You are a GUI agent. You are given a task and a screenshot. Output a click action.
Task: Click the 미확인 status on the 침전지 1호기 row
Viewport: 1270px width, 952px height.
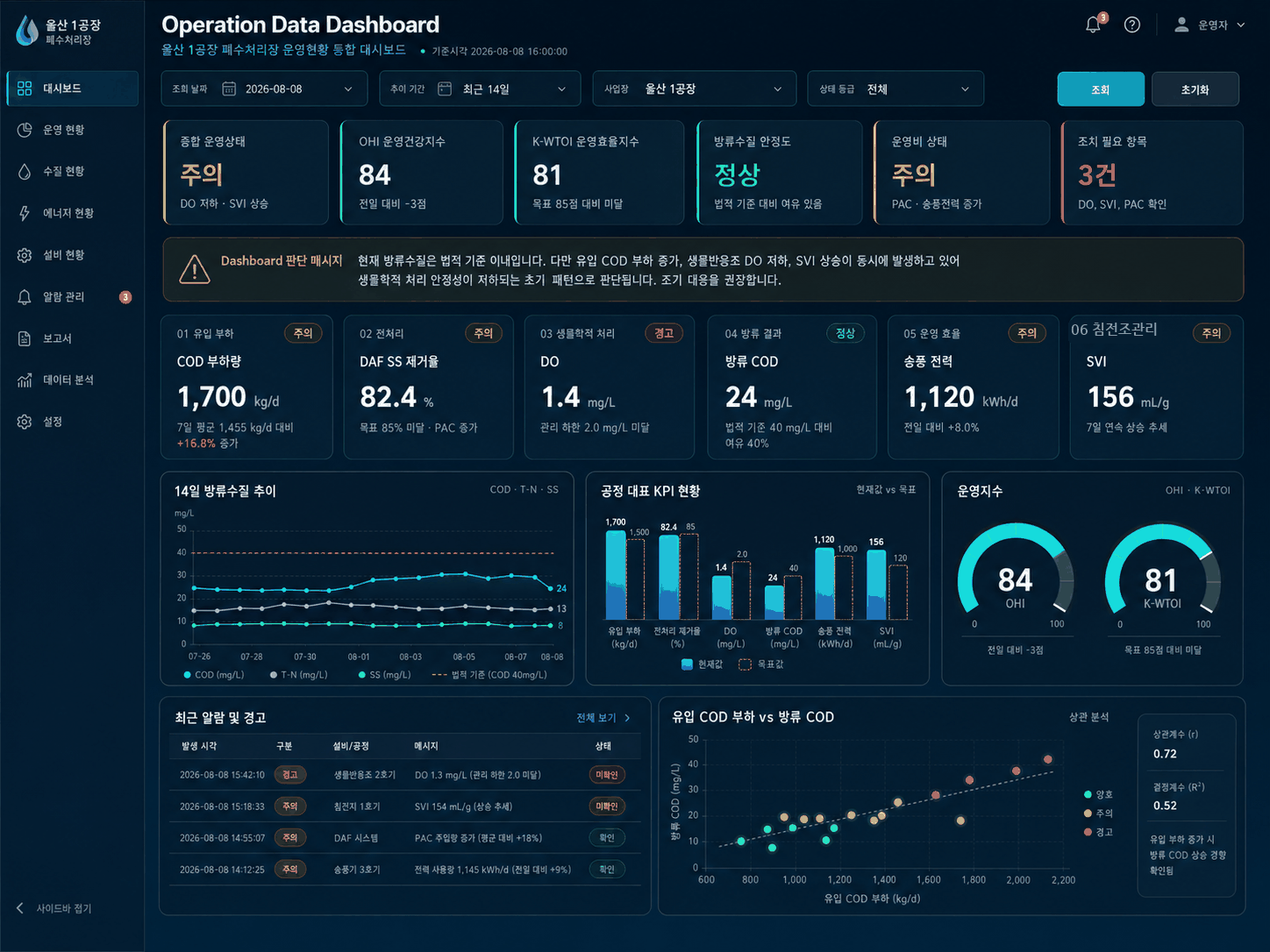pyautogui.click(x=607, y=806)
